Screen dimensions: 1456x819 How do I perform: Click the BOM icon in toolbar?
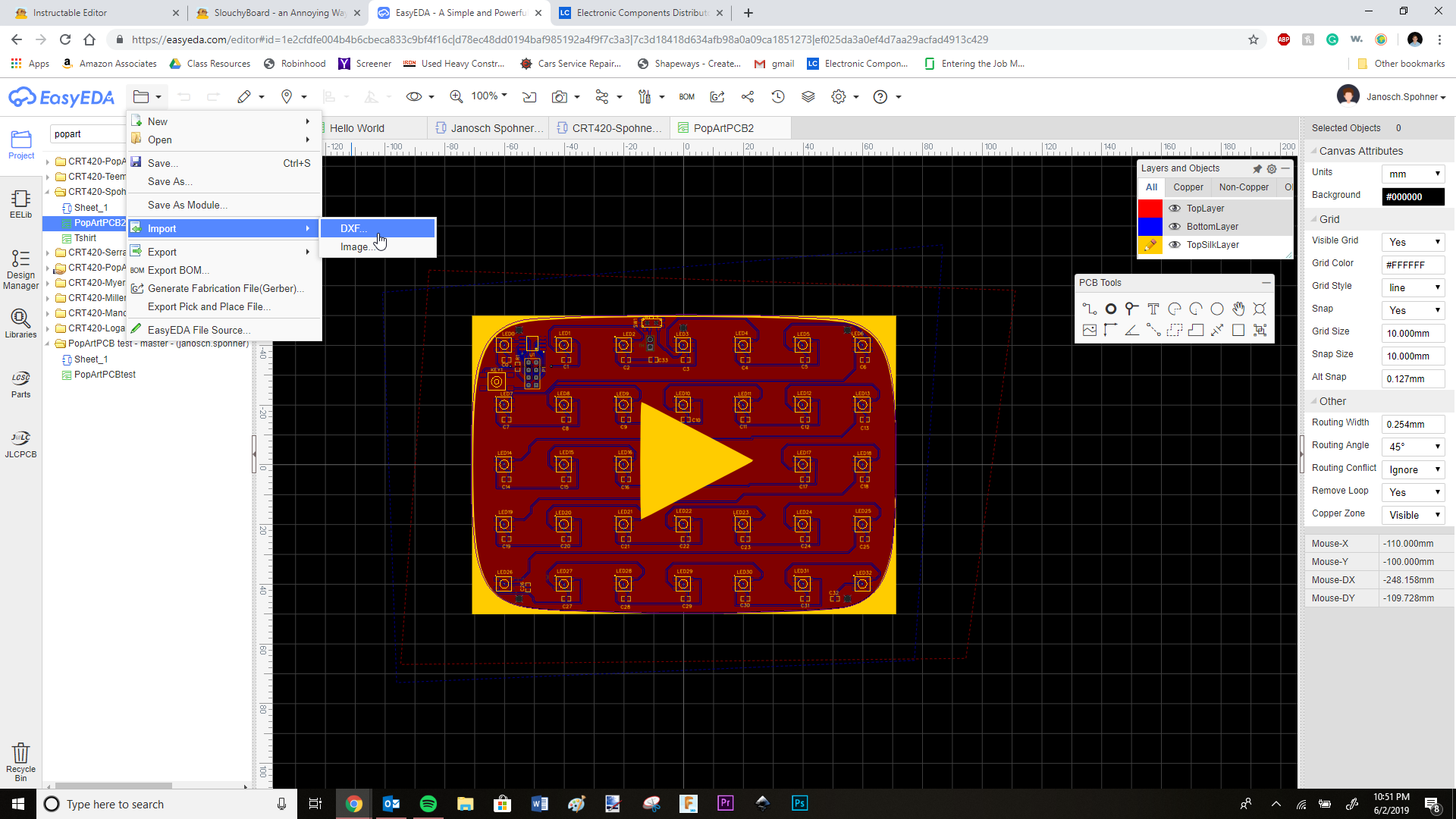(686, 96)
